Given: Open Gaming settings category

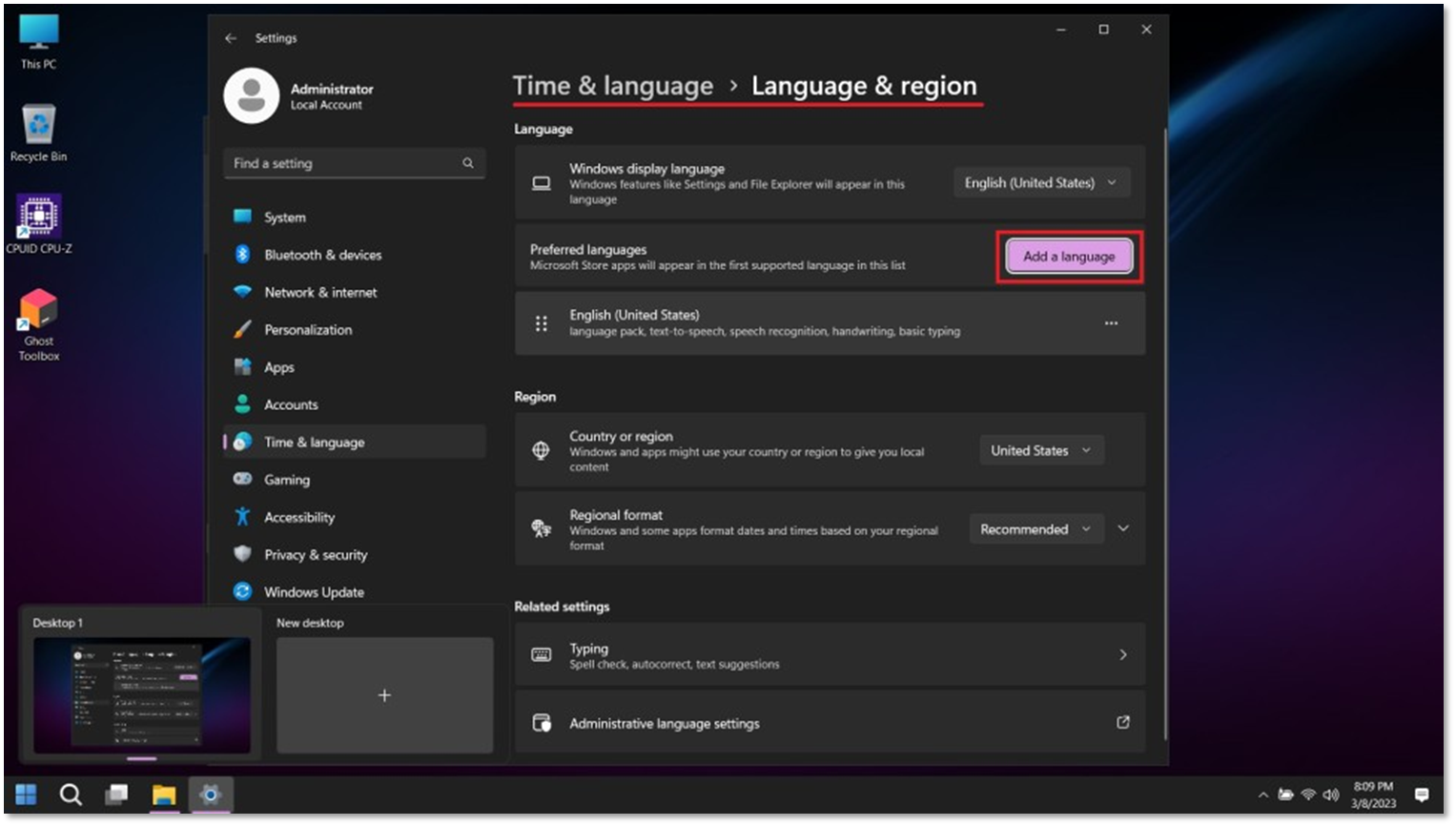Looking at the screenshot, I should [x=354, y=480].
